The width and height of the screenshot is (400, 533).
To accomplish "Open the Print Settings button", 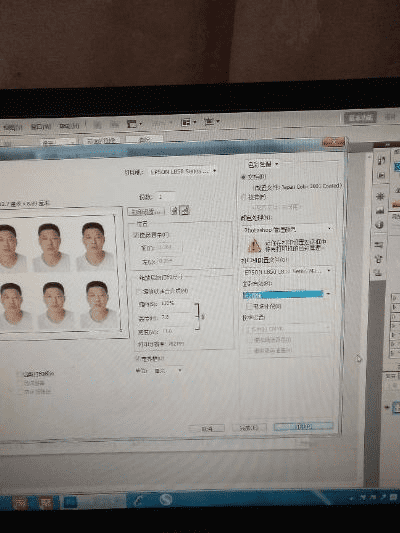I will pos(146,211).
